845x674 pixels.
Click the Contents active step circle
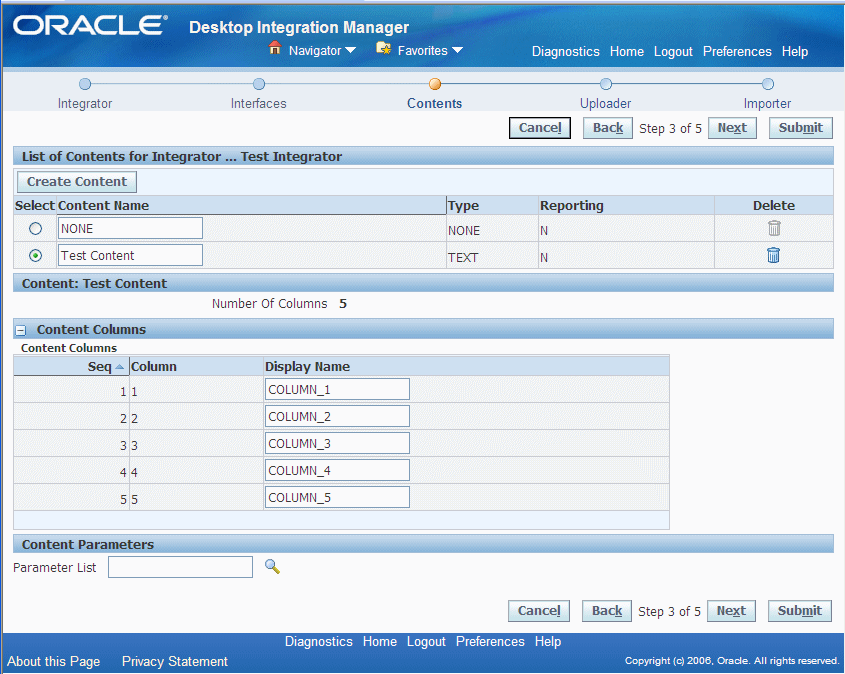point(435,84)
